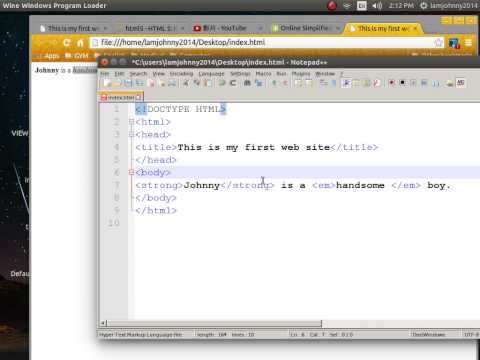Click the Paste toolbar icon
480x360 pixels.
pyautogui.click(x=207, y=83)
